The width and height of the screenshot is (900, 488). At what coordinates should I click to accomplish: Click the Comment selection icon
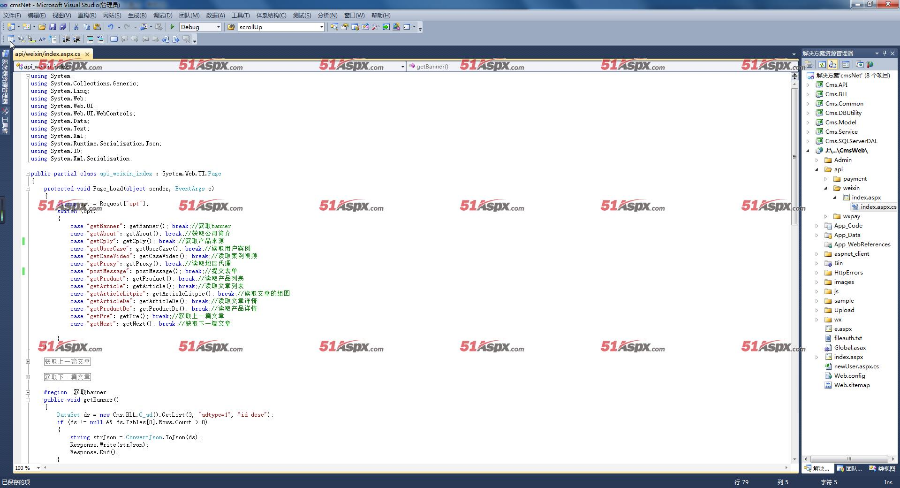coord(90,39)
